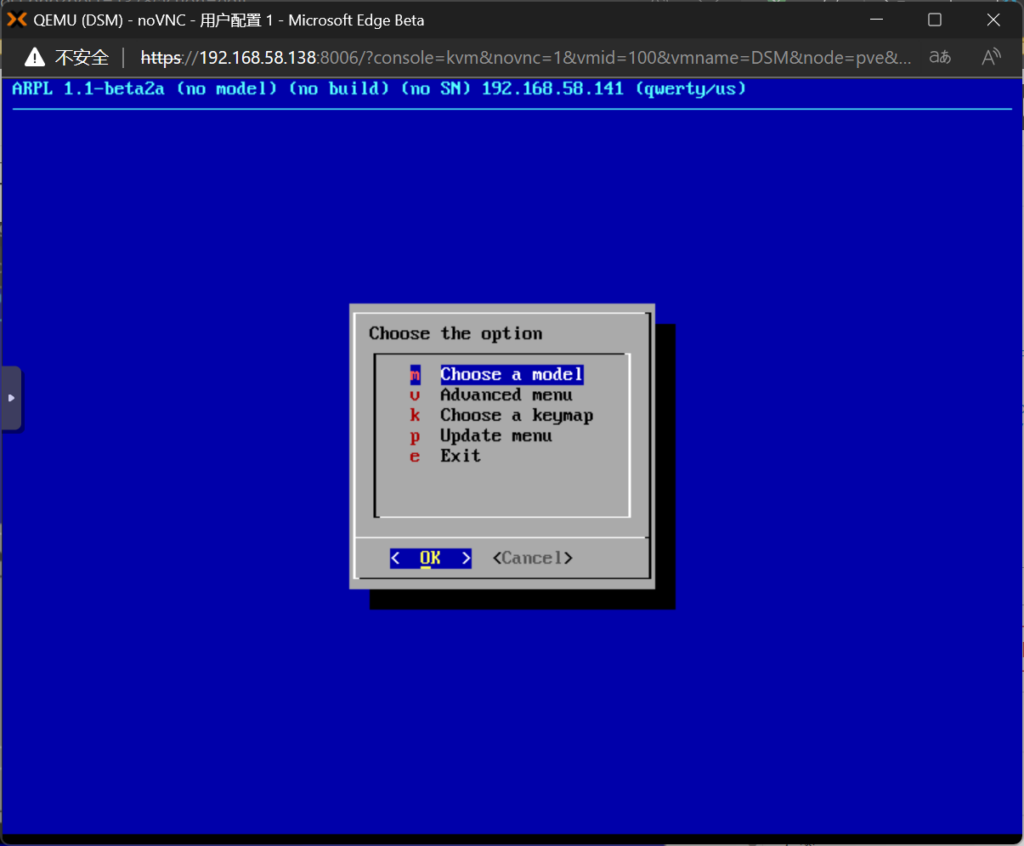Close the noVNC browser window
The image size is (1024, 846).
pyautogui.click(x=993, y=20)
